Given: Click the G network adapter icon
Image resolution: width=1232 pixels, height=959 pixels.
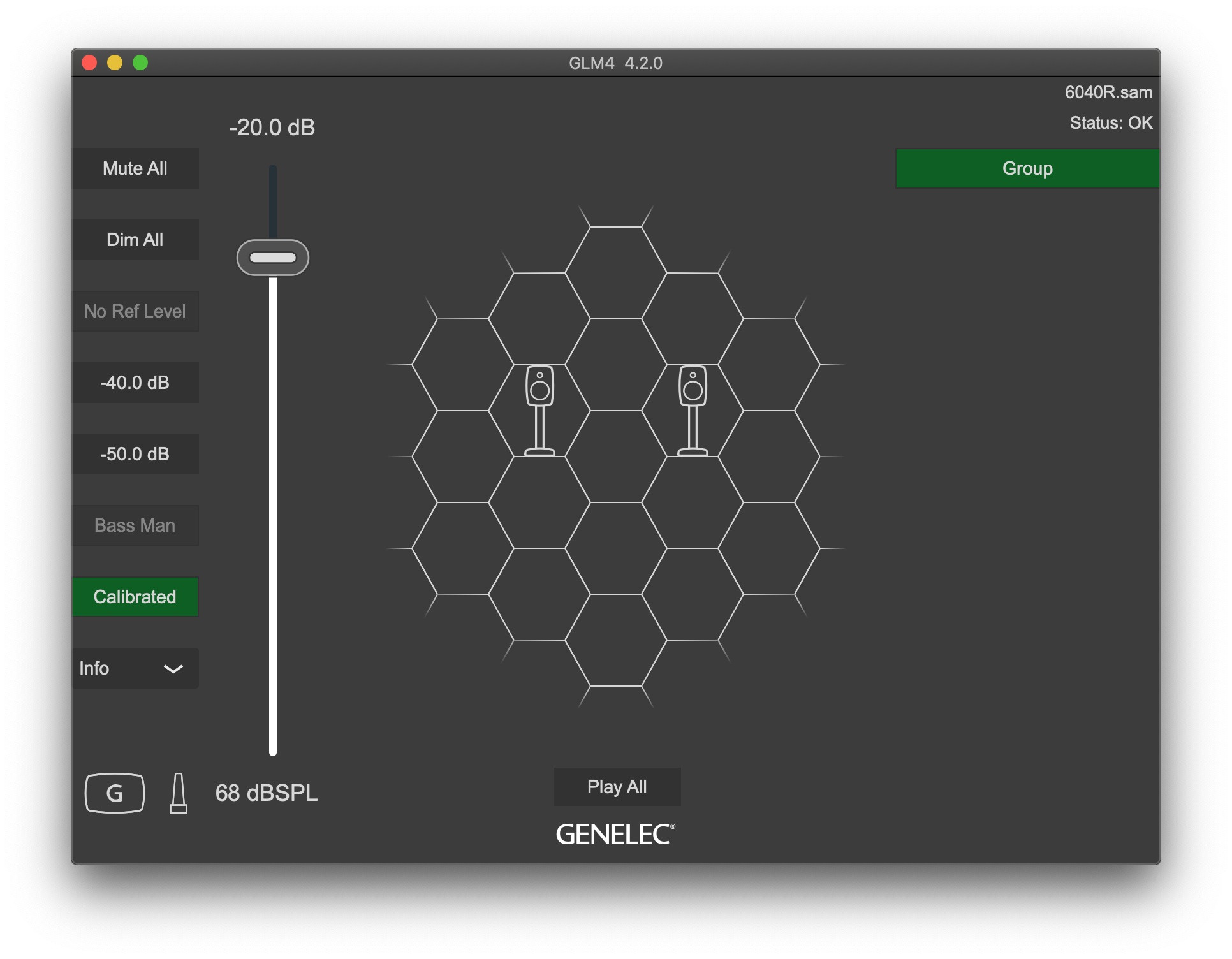Looking at the screenshot, I should point(115,793).
